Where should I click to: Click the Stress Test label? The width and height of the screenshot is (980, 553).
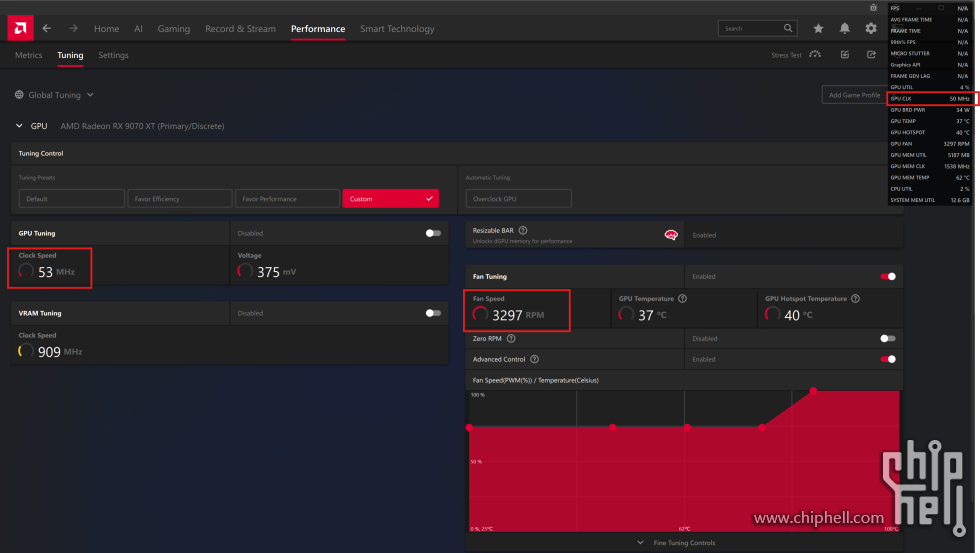786,55
